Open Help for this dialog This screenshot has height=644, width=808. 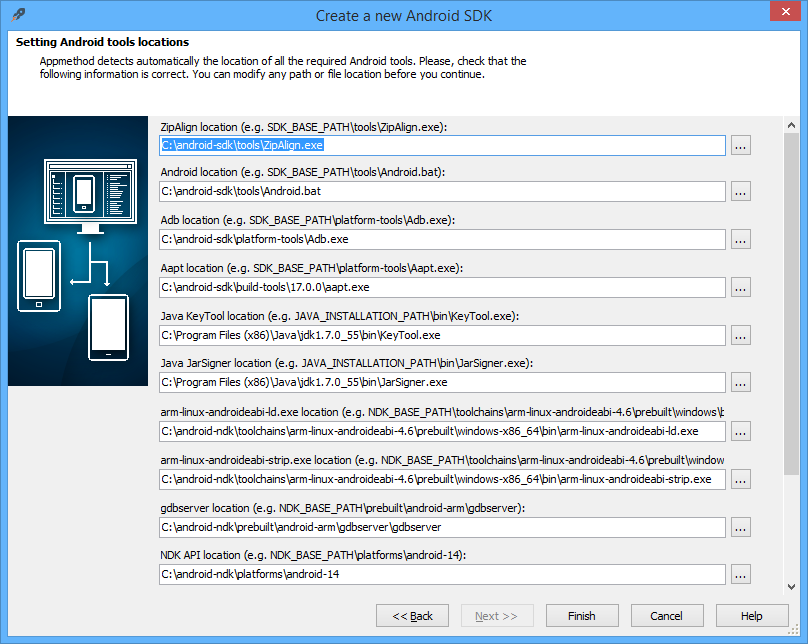pyautogui.click(x=751, y=616)
